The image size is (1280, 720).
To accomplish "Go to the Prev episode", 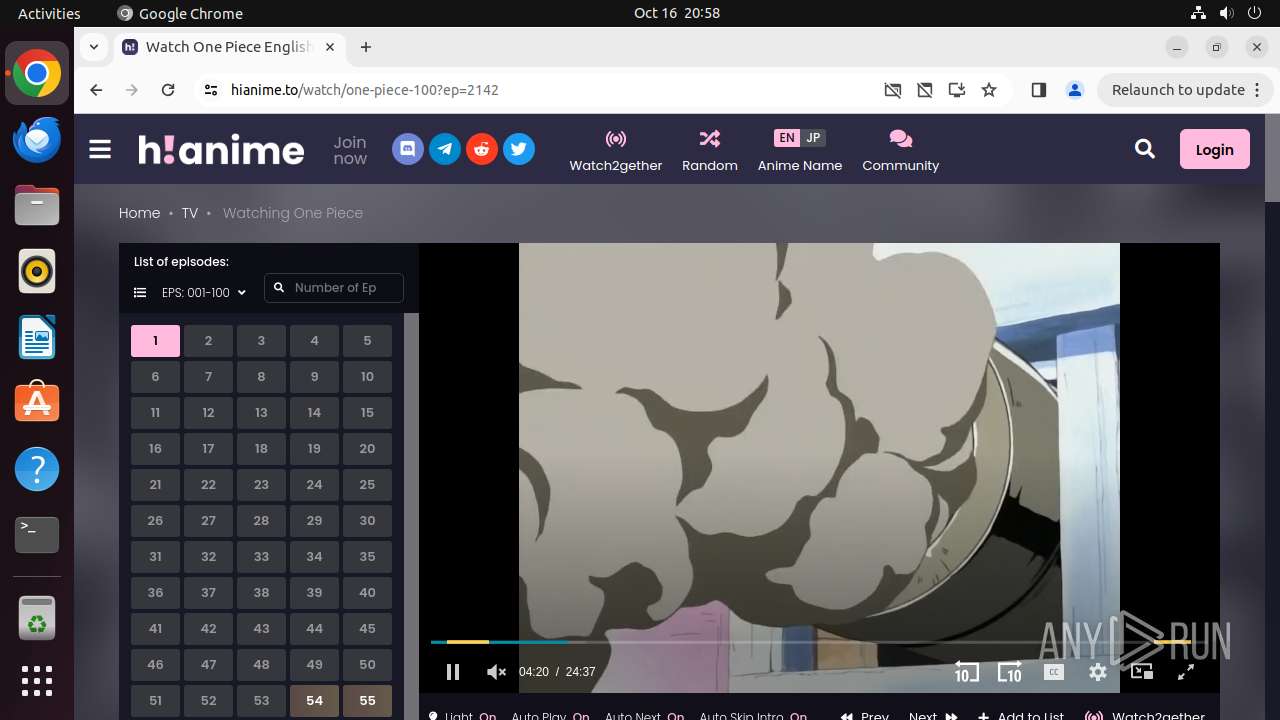I will click(865, 715).
